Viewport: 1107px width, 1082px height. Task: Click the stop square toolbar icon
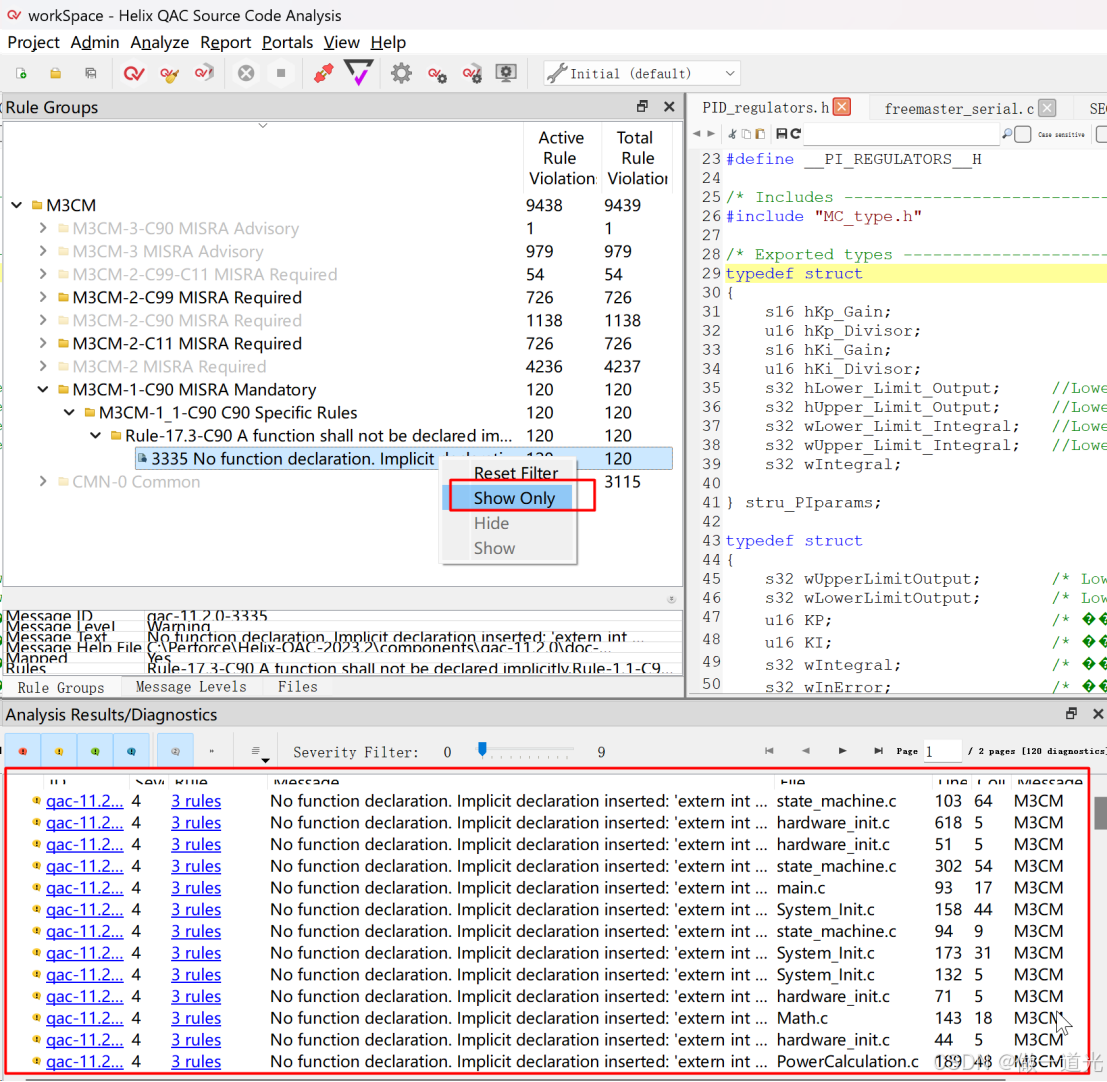click(x=281, y=73)
